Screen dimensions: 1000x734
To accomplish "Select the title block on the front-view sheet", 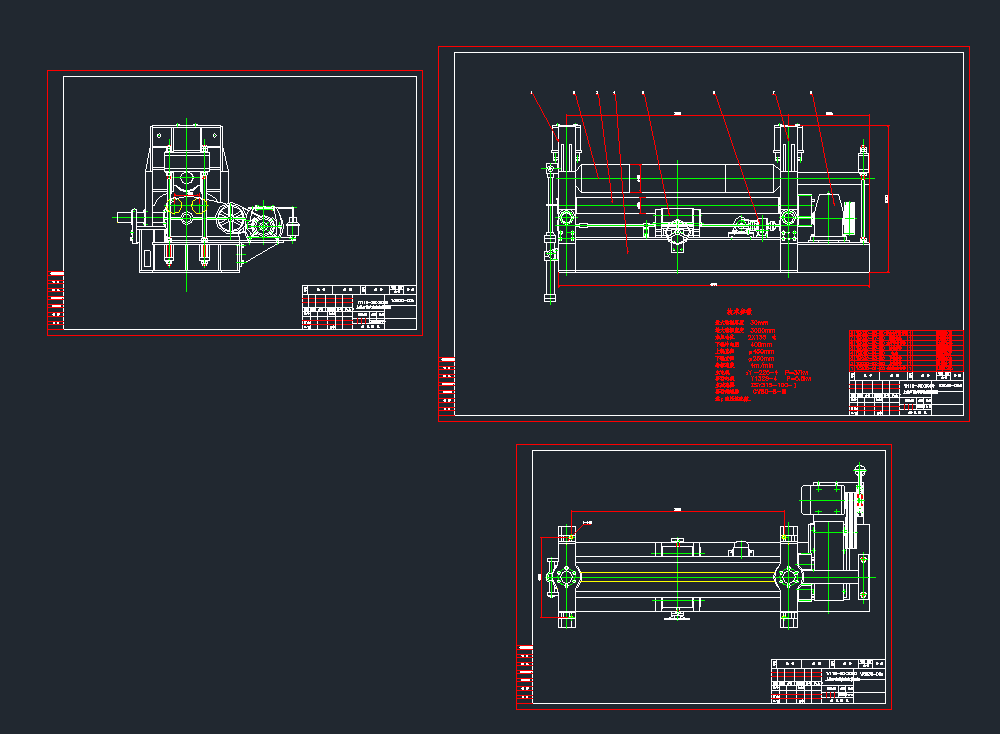I will click(x=906, y=393).
